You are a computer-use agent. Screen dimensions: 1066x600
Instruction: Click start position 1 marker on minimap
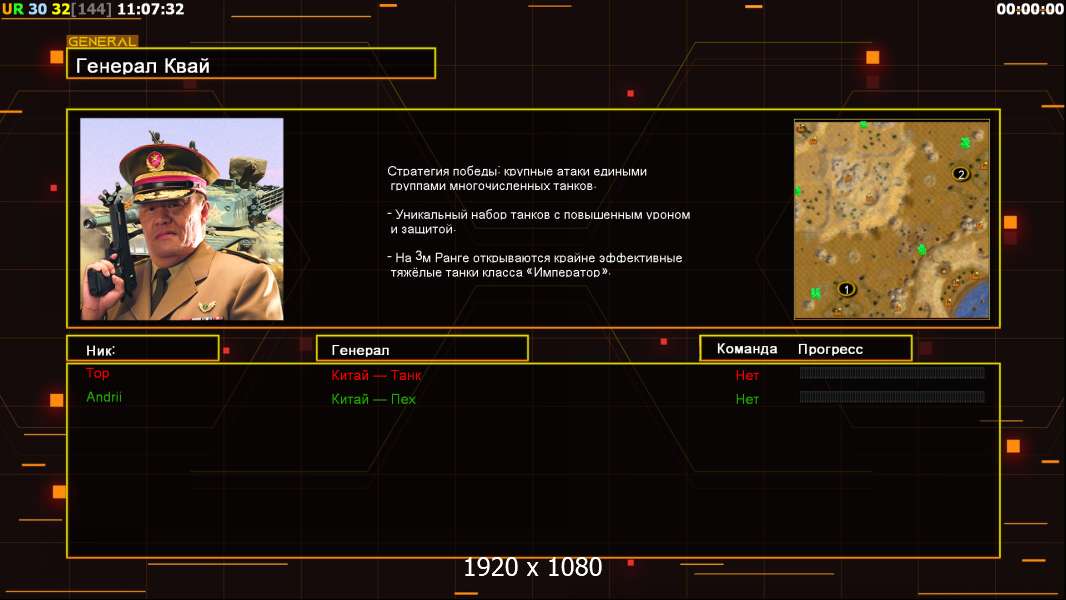point(846,290)
